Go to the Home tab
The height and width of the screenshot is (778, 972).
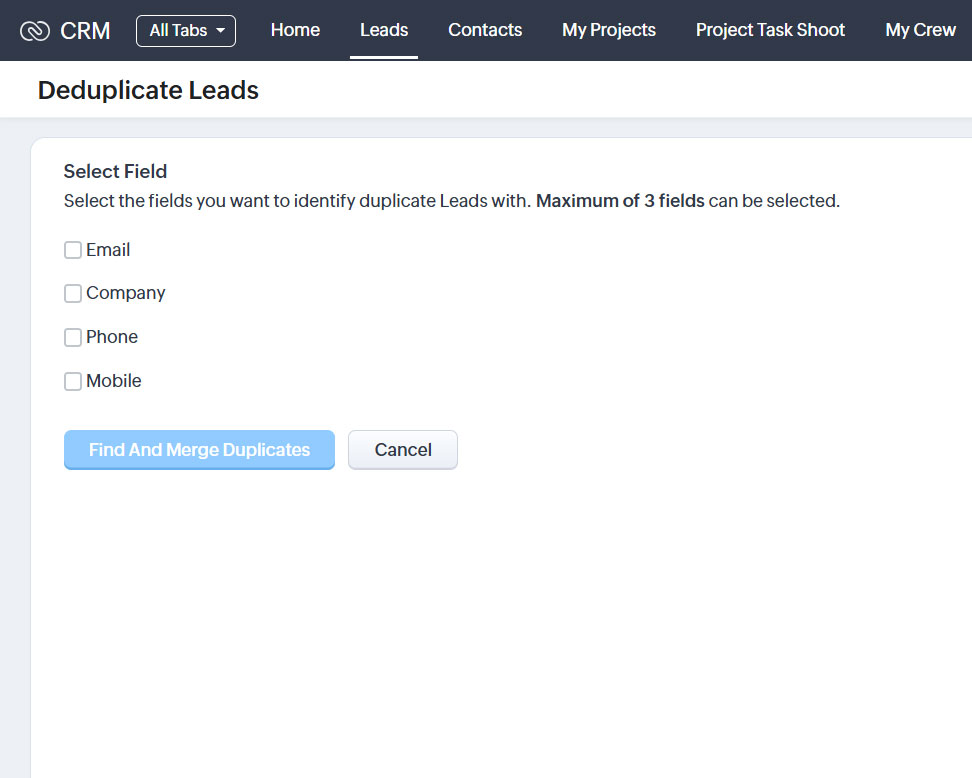coord(295,30)
